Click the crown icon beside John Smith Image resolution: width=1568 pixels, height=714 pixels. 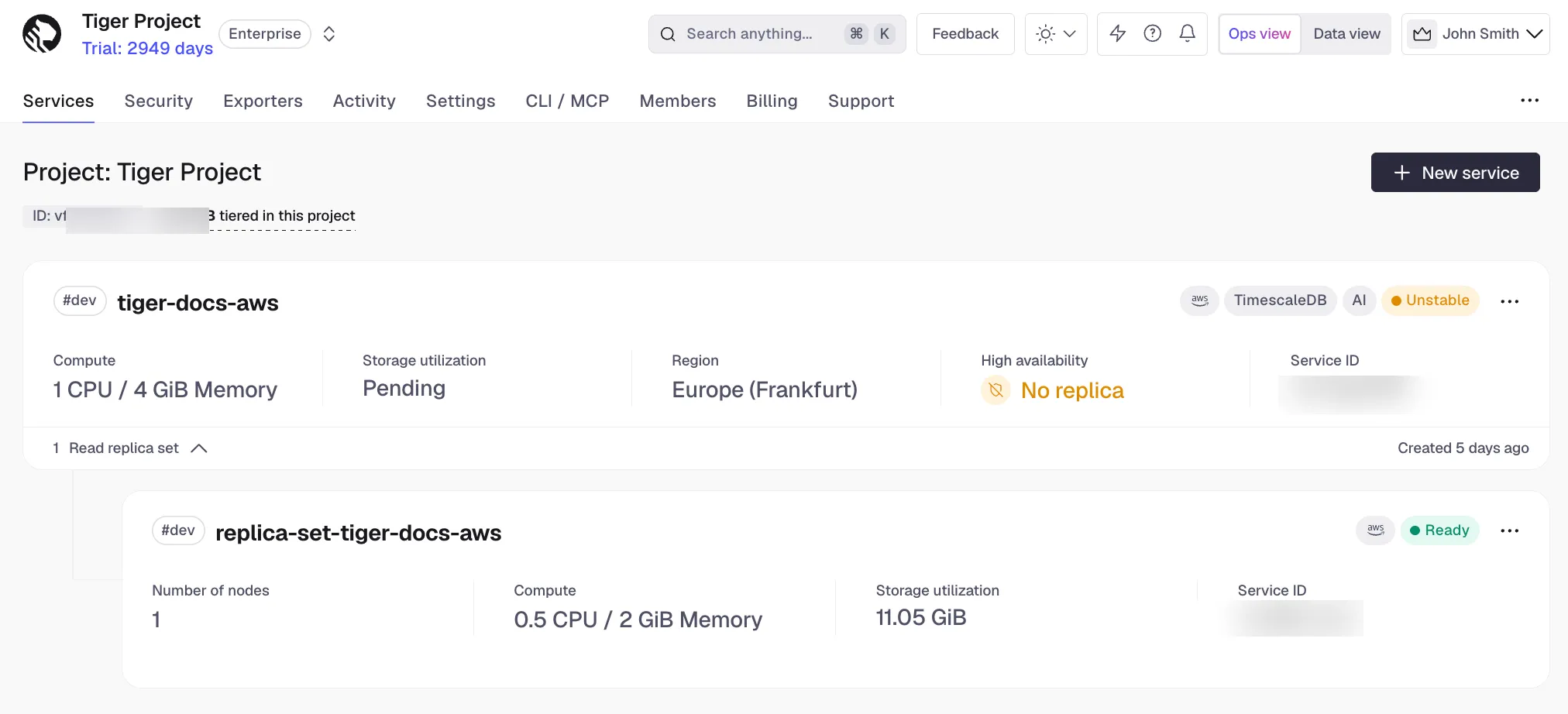pyautogui.click(x=1422, y=34)
